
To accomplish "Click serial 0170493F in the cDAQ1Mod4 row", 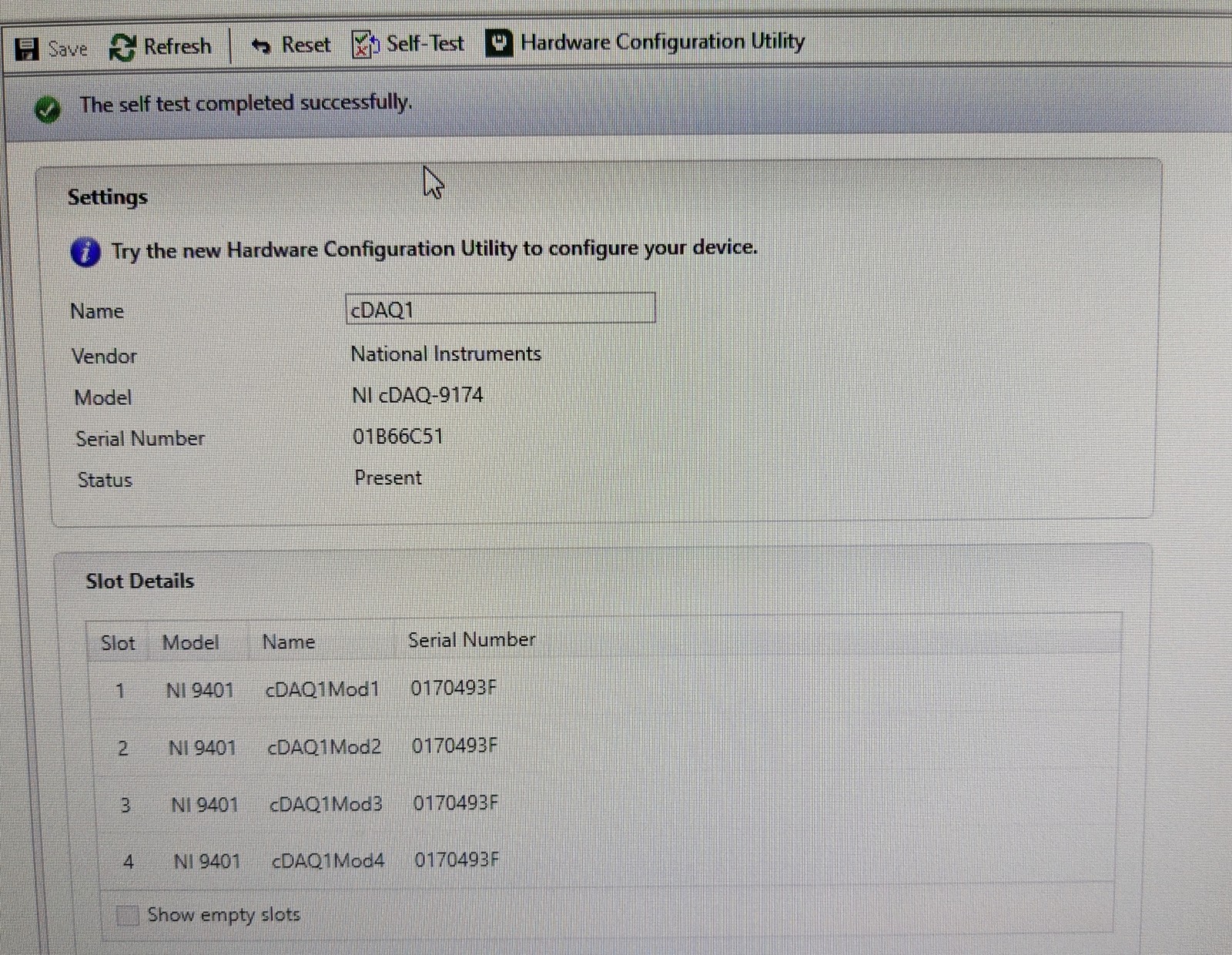I will (x=457, y=859).
